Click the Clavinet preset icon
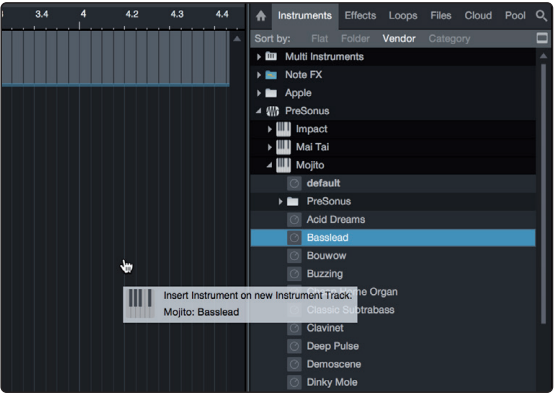 pyautogui.click(x=294, y=328)
